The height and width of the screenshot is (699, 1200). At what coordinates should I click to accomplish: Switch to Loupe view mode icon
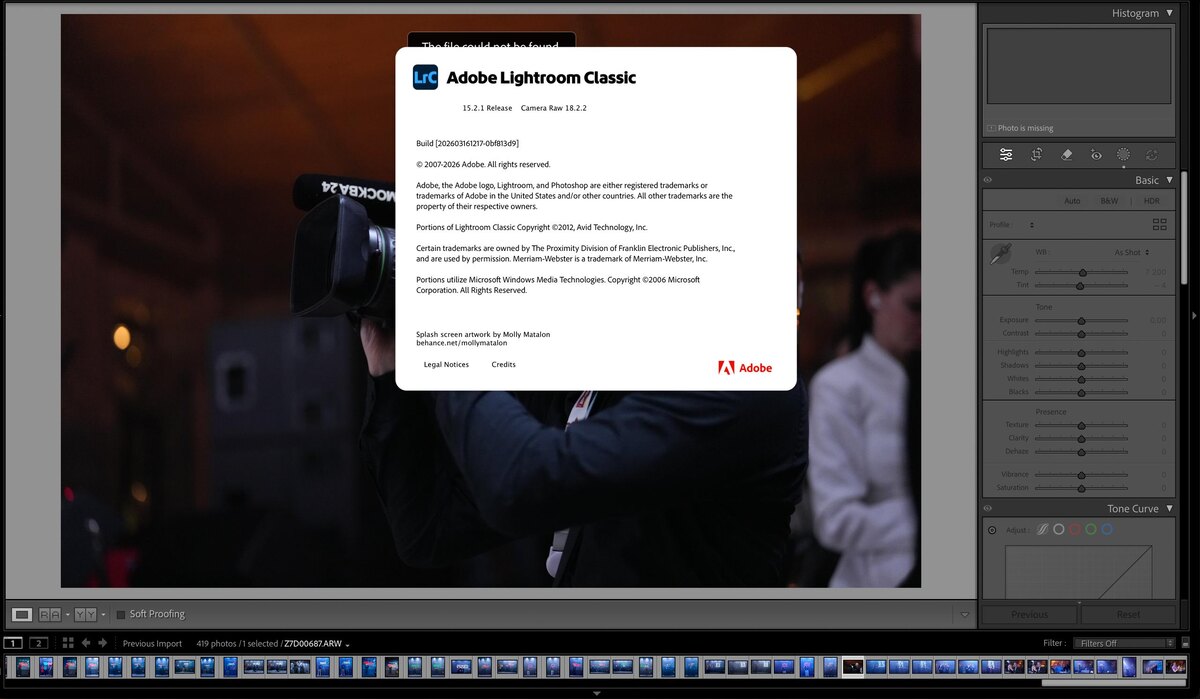(22, 614)
